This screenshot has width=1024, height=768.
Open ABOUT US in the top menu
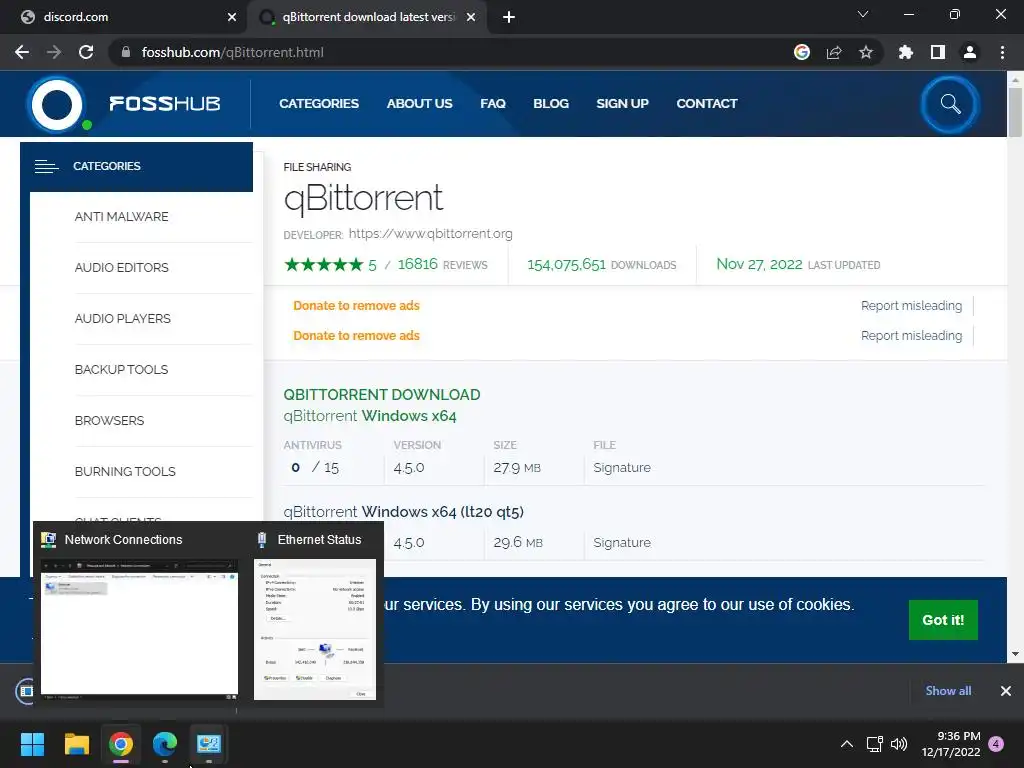pyautogui.click(x=419, y=104)
